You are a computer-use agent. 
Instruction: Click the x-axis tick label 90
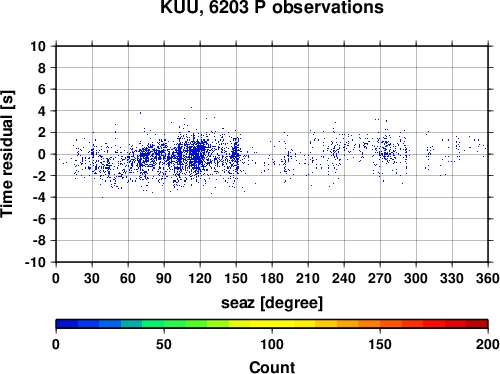164,278
